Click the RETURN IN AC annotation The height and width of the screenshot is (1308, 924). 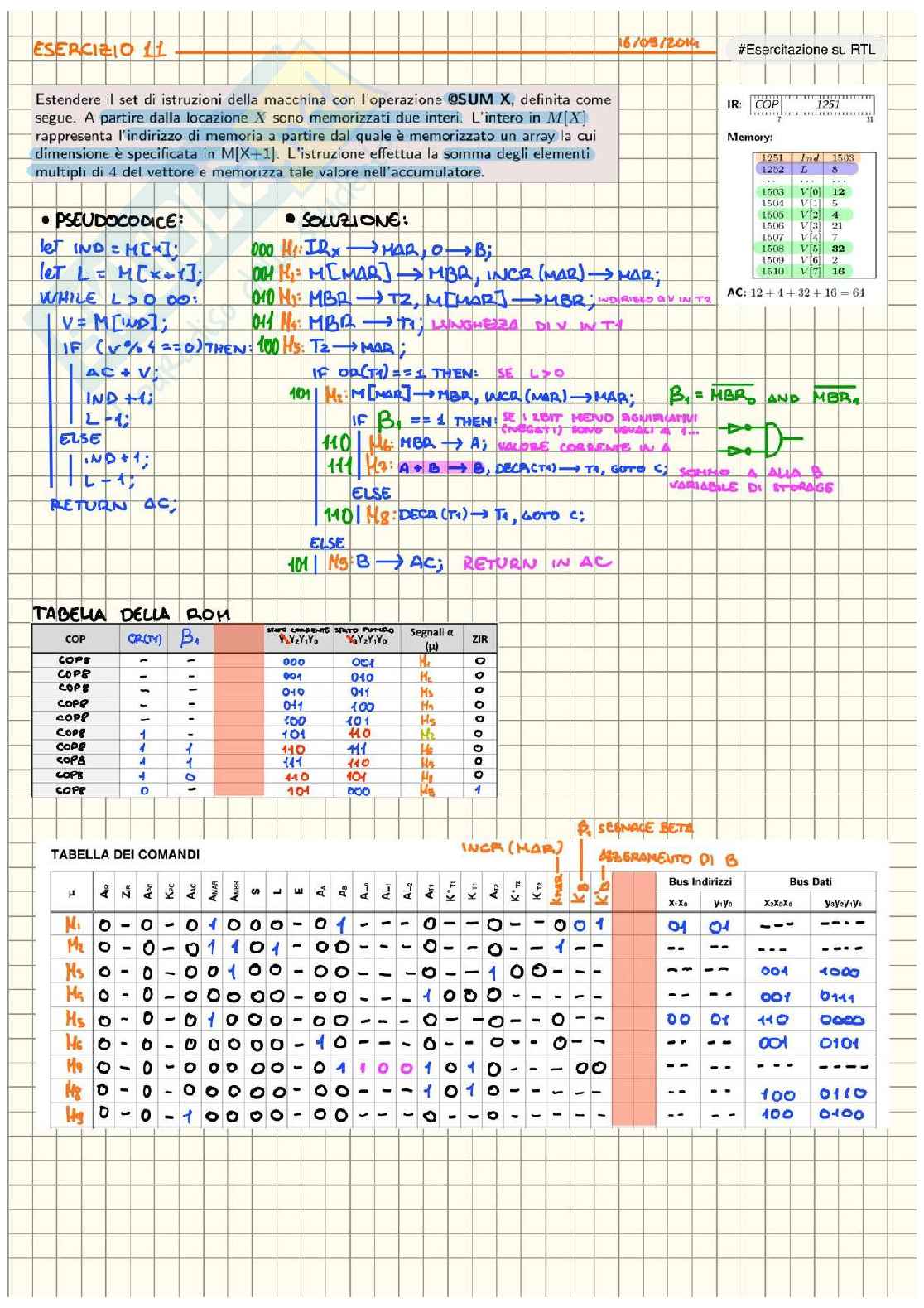(x=537, y=563)
